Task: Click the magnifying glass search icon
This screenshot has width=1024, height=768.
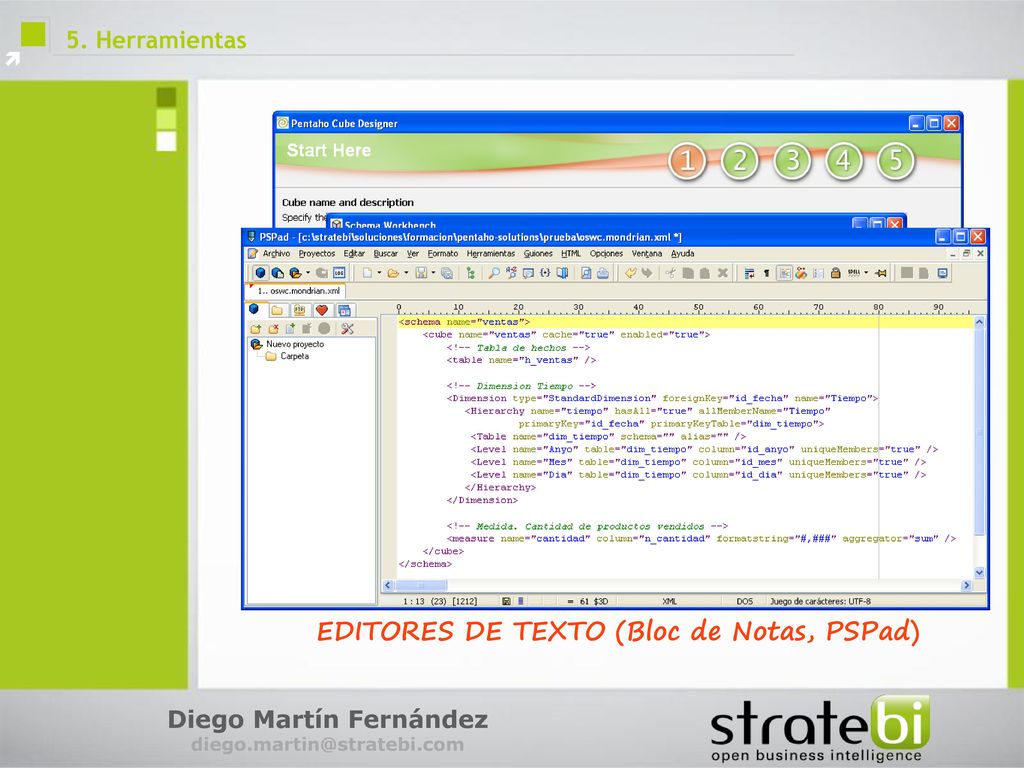Action: 494,272
